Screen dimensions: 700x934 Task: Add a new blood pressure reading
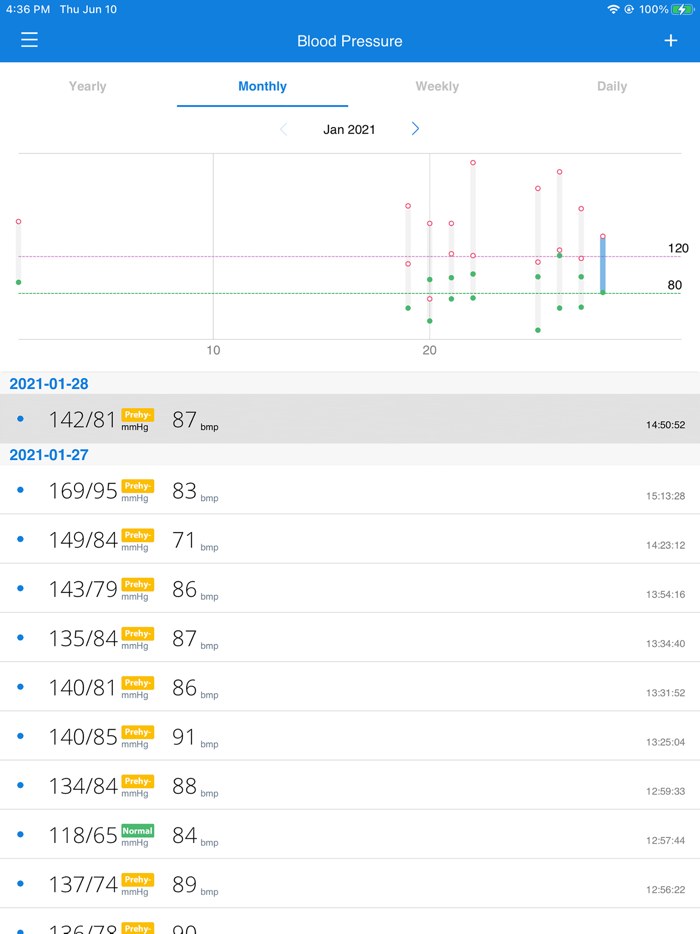coord(671,41)
